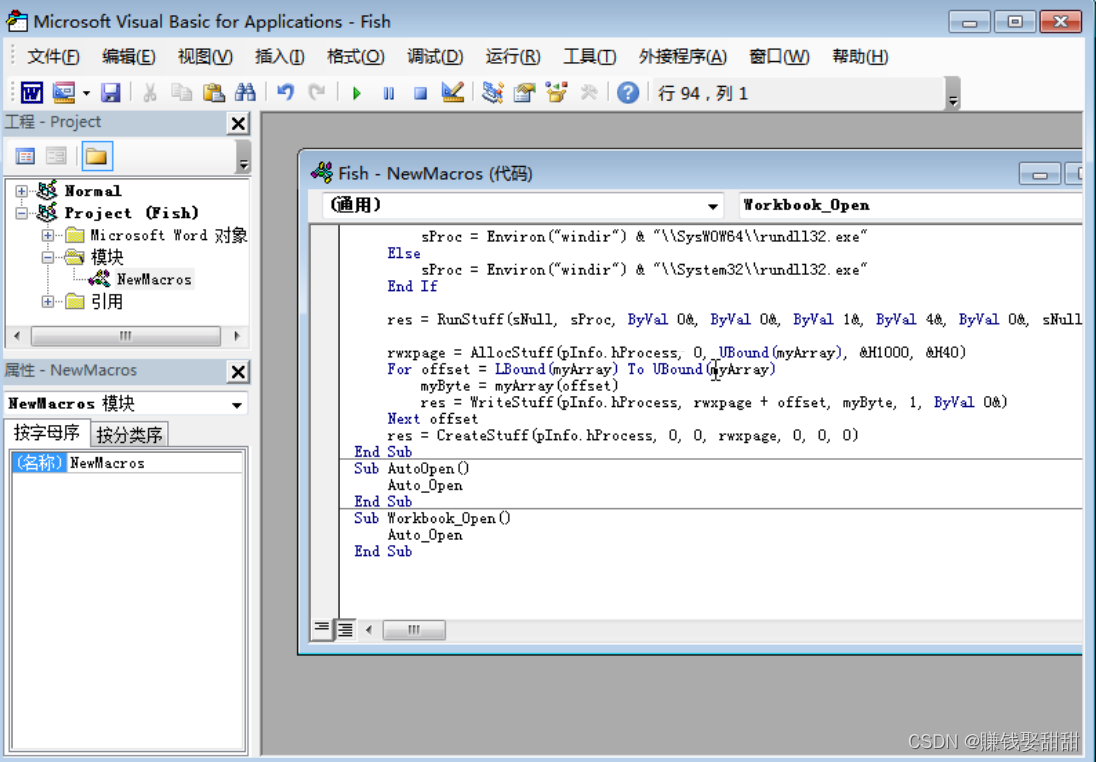1096x762 pixels.
Task: Click the Redo arrow icon
Action: tap(317, 92)
